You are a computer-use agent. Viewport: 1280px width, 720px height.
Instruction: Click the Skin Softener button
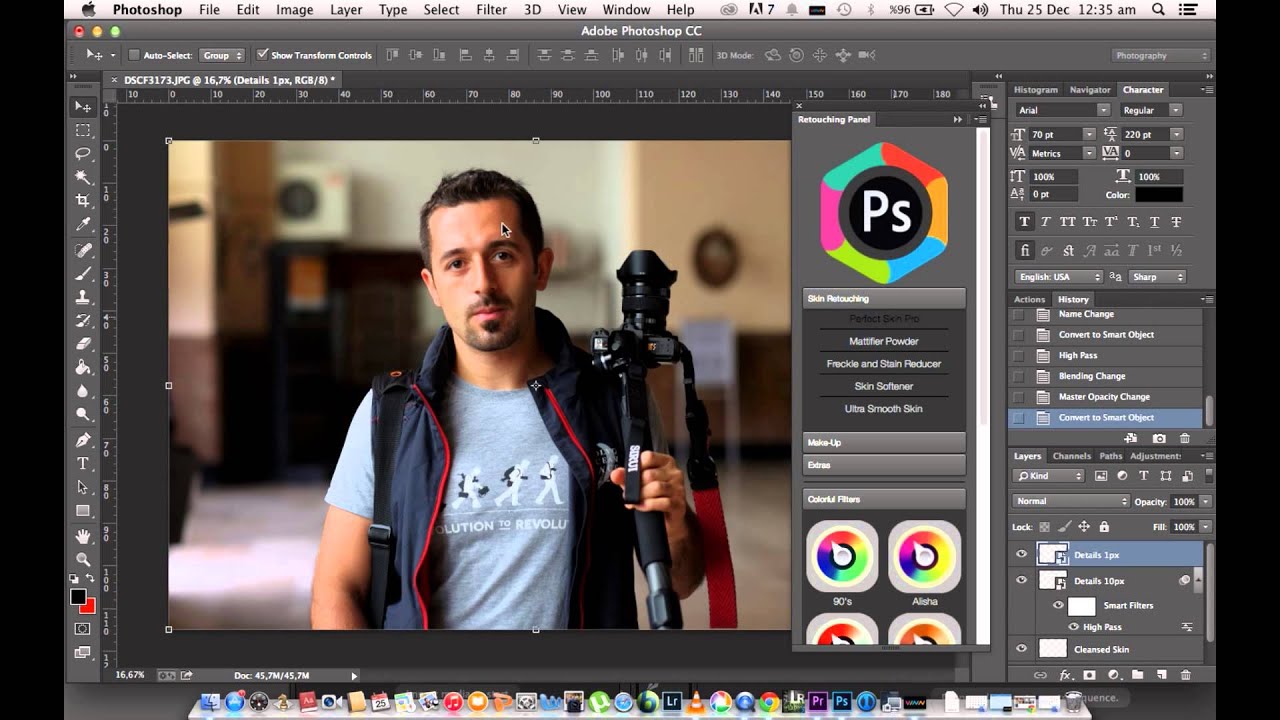point(884,386)
